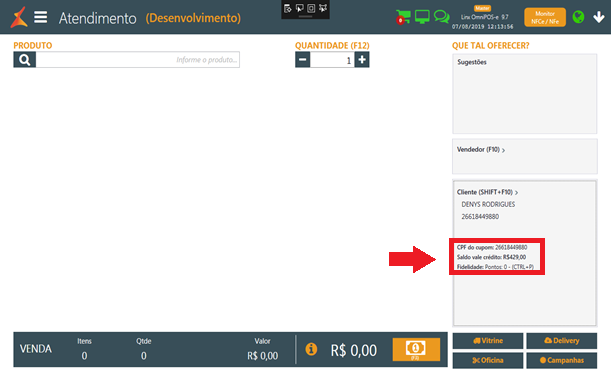Click the square display icon in debug toolbar

coord(311,8)
